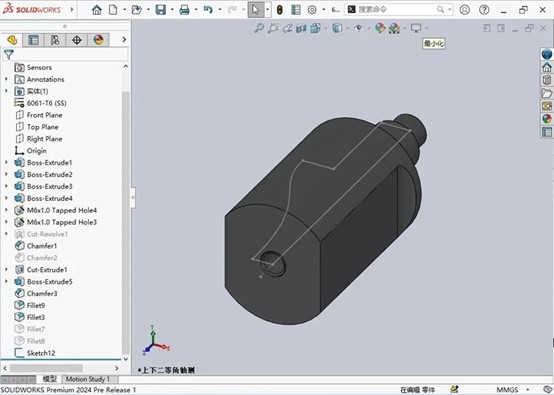Select Boss-Extrude3 feature
This screenshot has width=554, height=395.
pyautogui.click(x=49, y=186)
